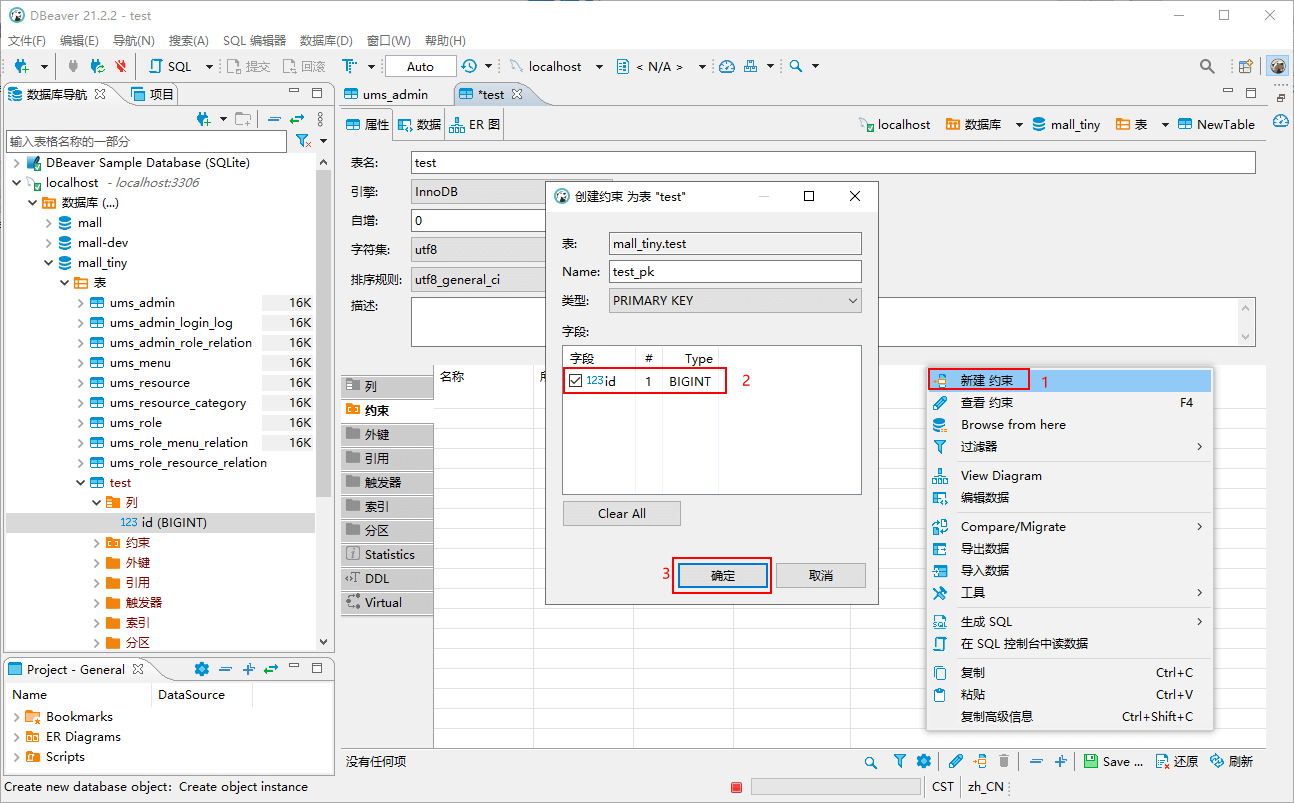Image resolution: width=1294 pixels, height=803 pixels.
Task: Click the navigator filter funnel icon
Action: pyautogui.click(x=303, y=141)
